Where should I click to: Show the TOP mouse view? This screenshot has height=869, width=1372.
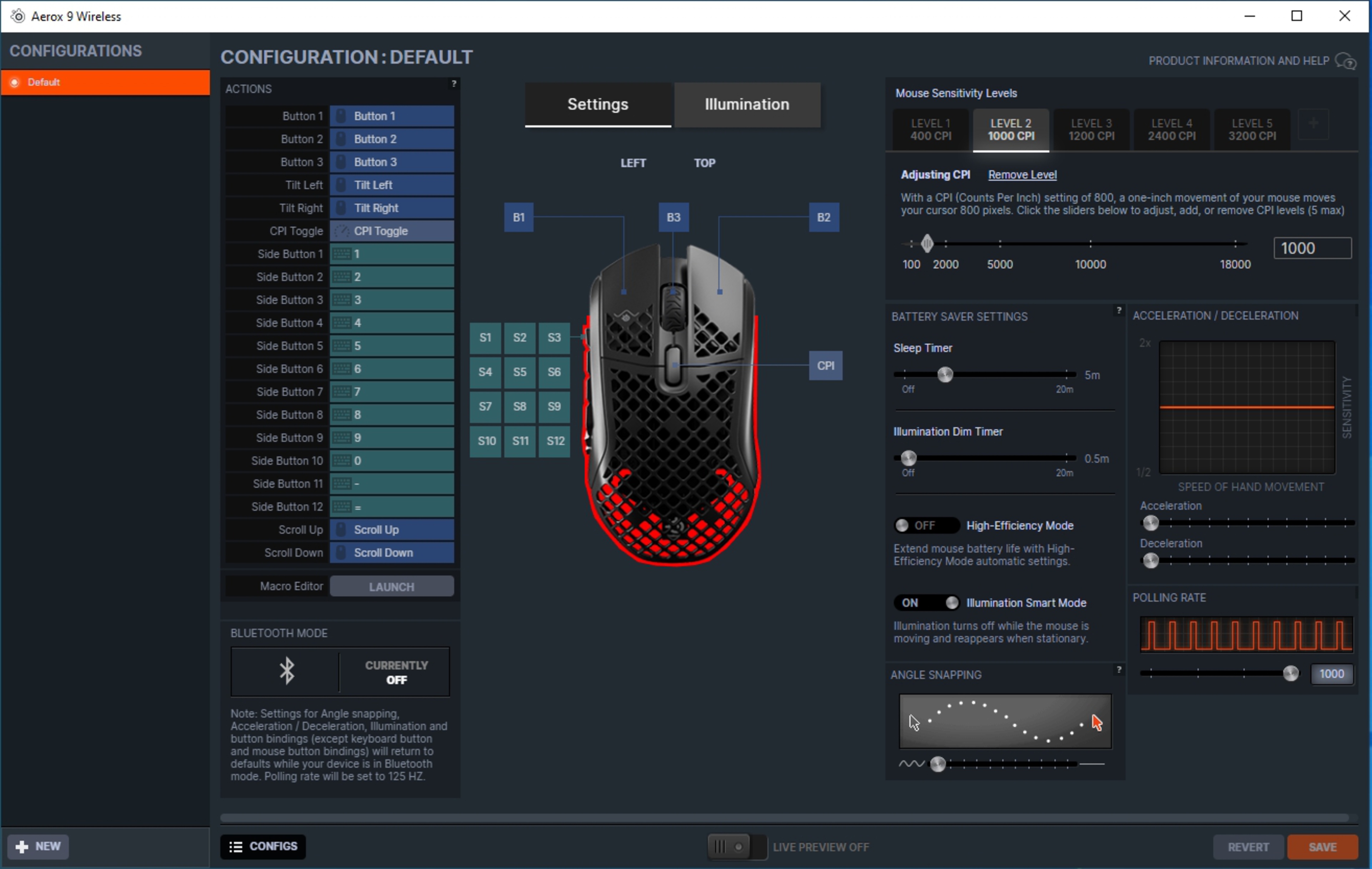[x=704, y=163]
